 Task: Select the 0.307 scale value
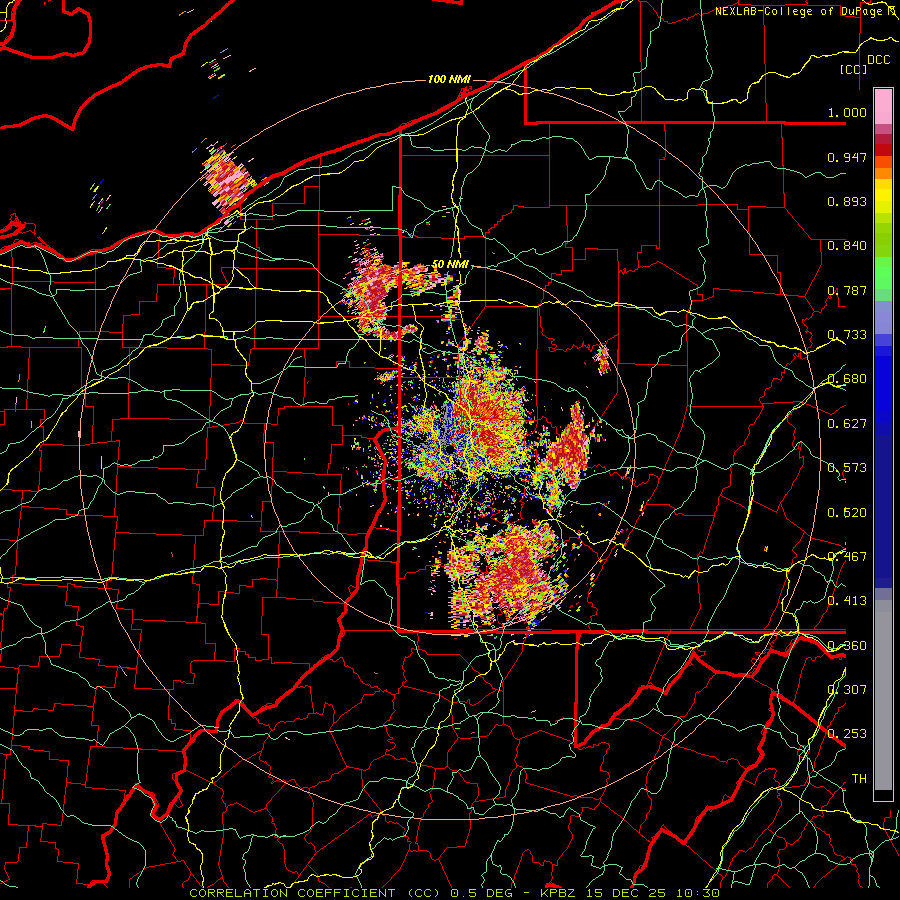pos(847,690)
